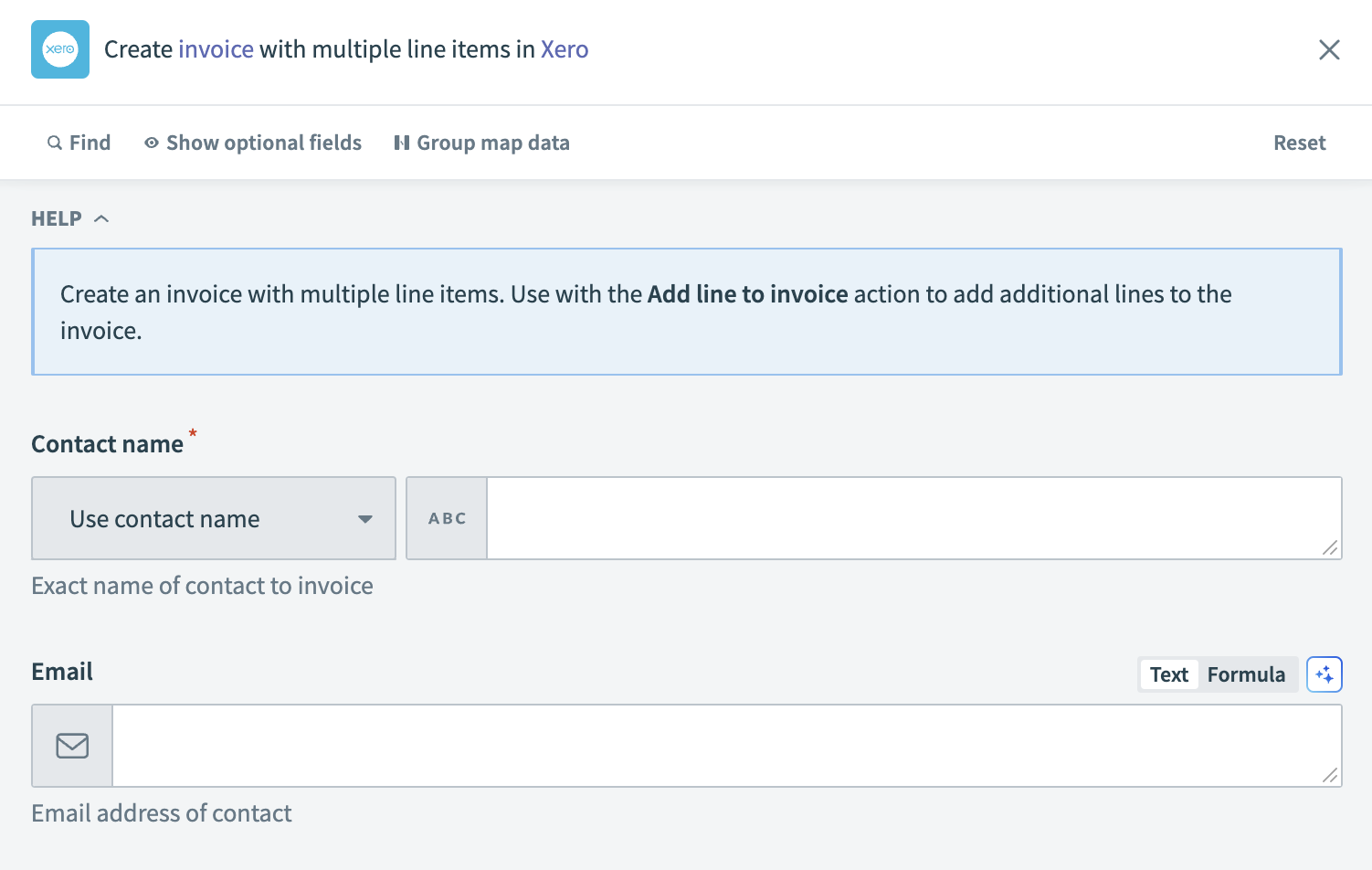Click the eye icon beside Show optional fields
Screen dimensions: 1372x870
click(151, 143)
